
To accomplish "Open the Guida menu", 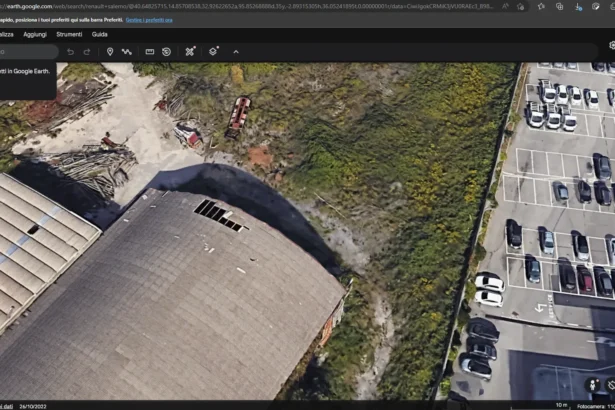I will pyautogui.click(x=100, y=34).
